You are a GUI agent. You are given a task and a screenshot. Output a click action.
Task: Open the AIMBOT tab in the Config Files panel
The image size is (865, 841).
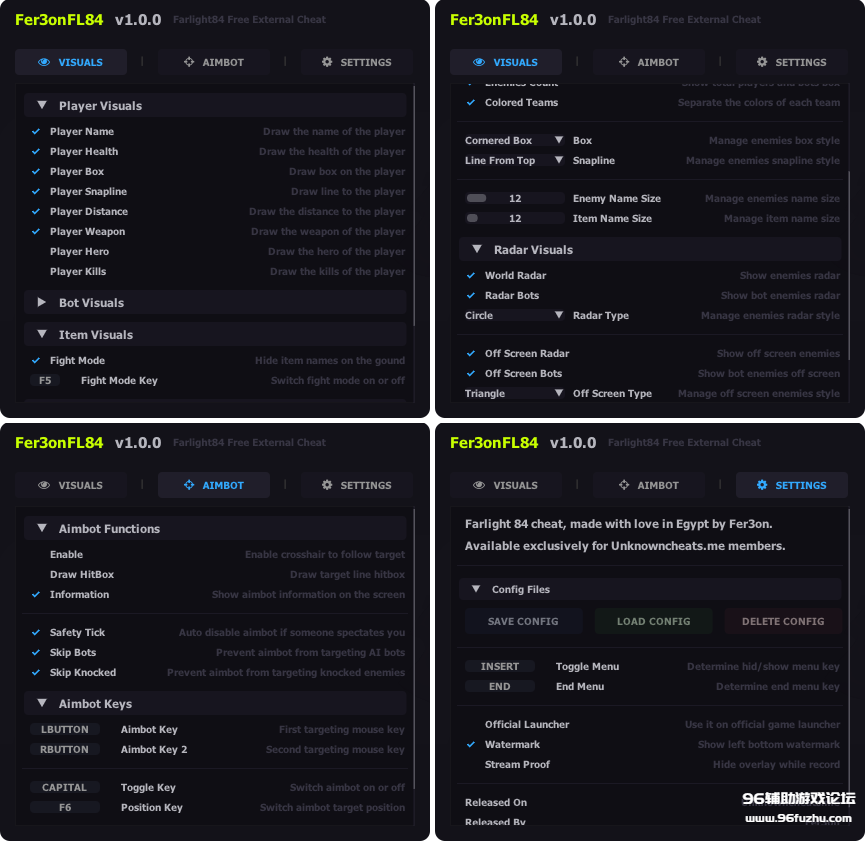click(649, 485)
